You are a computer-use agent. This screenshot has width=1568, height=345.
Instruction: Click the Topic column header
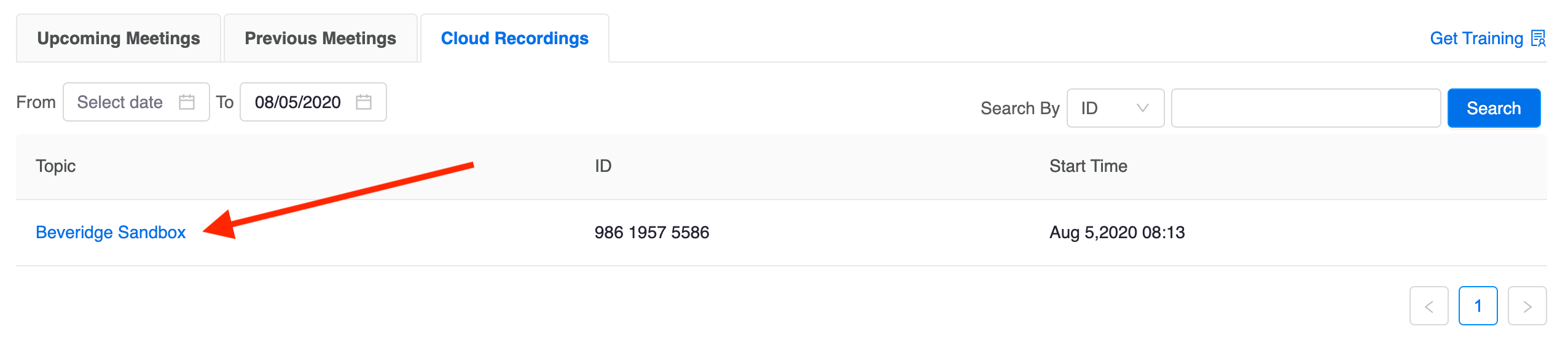[x=55, y=166]
